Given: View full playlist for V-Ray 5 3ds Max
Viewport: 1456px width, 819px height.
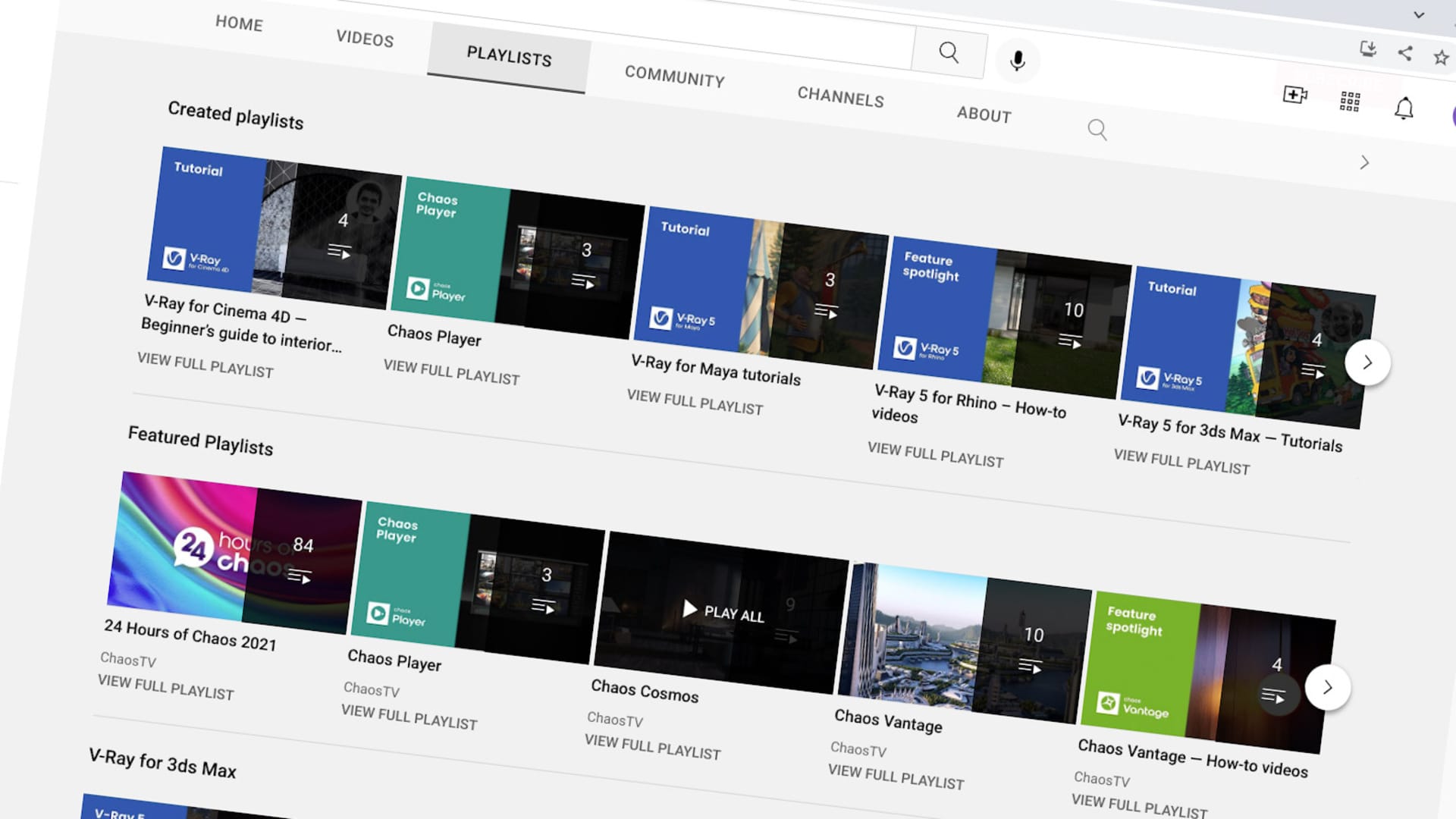Looking at the screenshot, I should point(1181,462).
